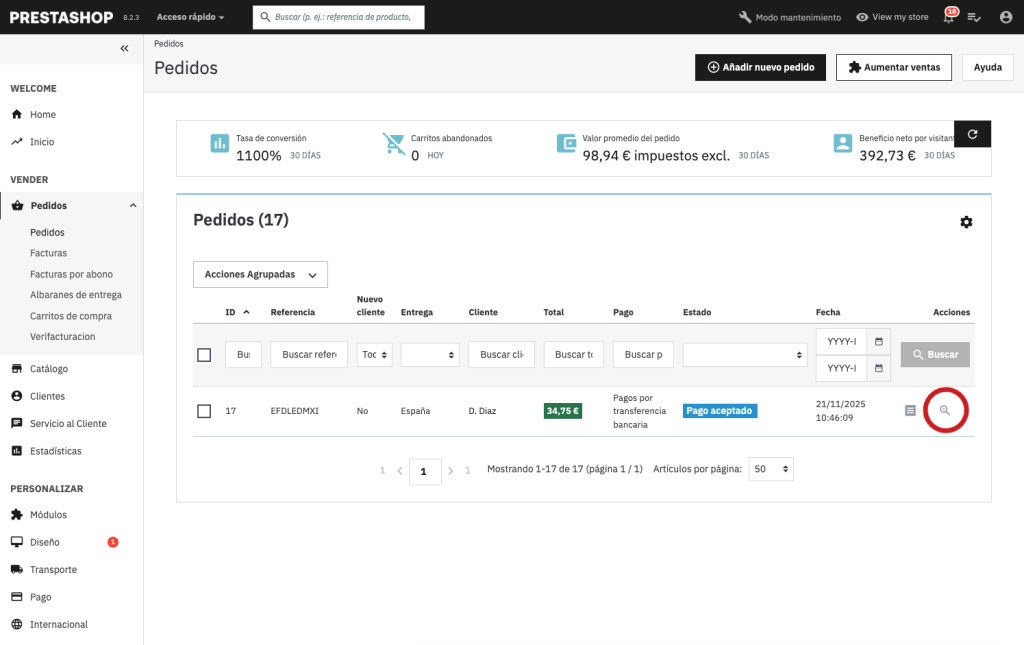Click the Buscar total filter field
This screenshot has width=1024, height=645.
click(x=573, y=354)
